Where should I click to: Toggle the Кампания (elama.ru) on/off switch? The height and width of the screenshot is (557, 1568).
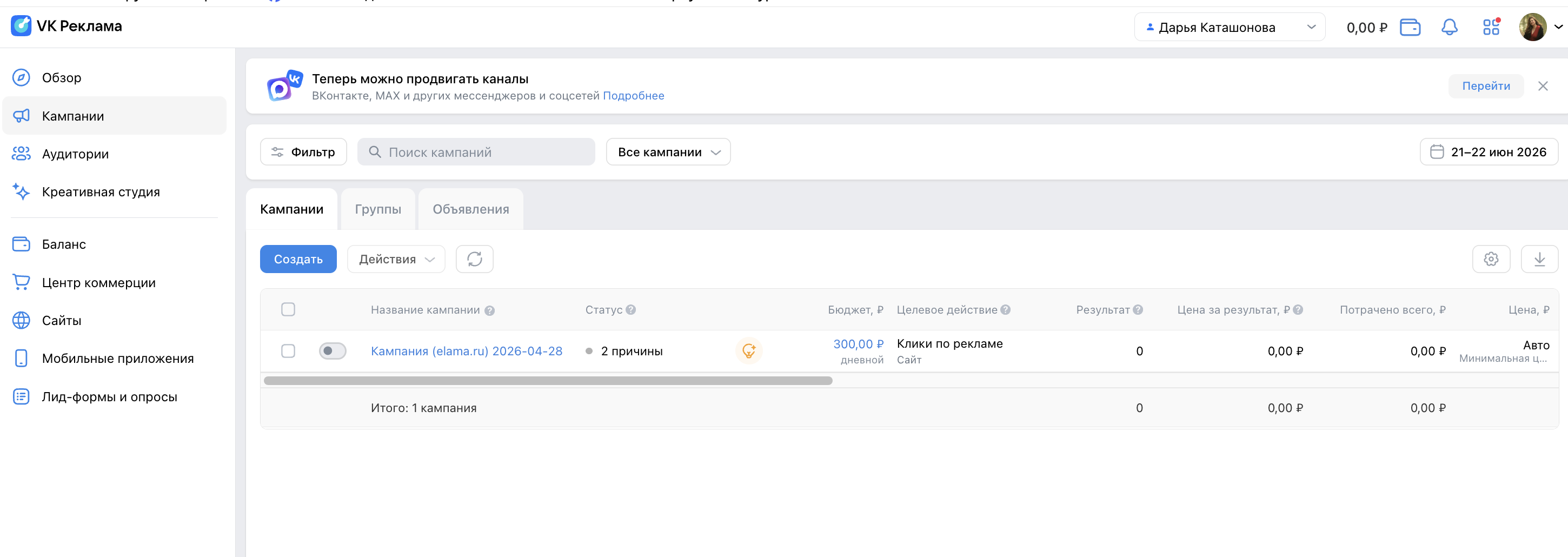(333, 352)
